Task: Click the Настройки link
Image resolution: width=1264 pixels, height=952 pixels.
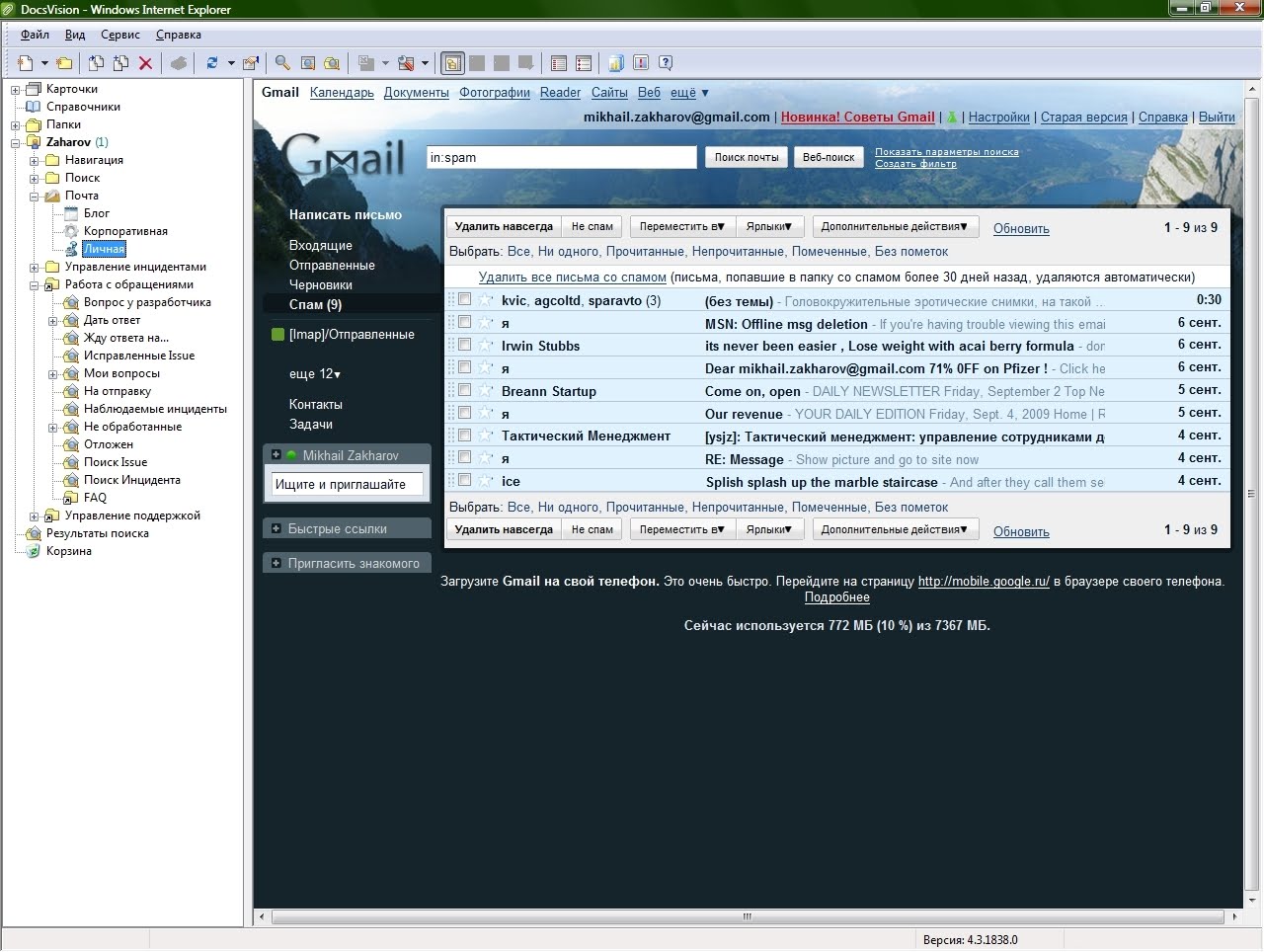Action: (x=998, y=117)
